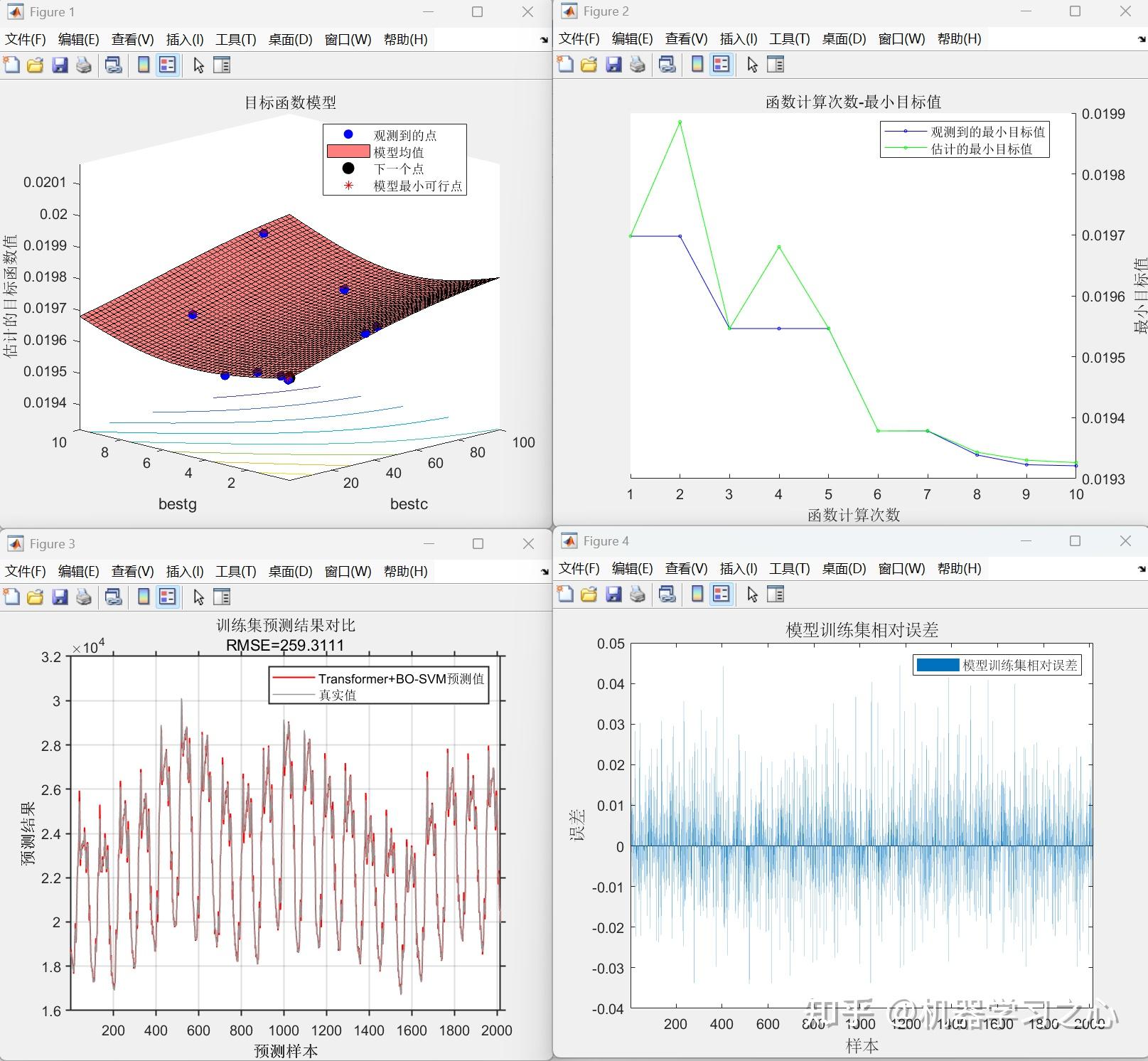Expand the overflow chevron on Figure 1 menu bar
This screenshot has width=1148, height=1061.
pyautogui.click(x=545, y=41)
